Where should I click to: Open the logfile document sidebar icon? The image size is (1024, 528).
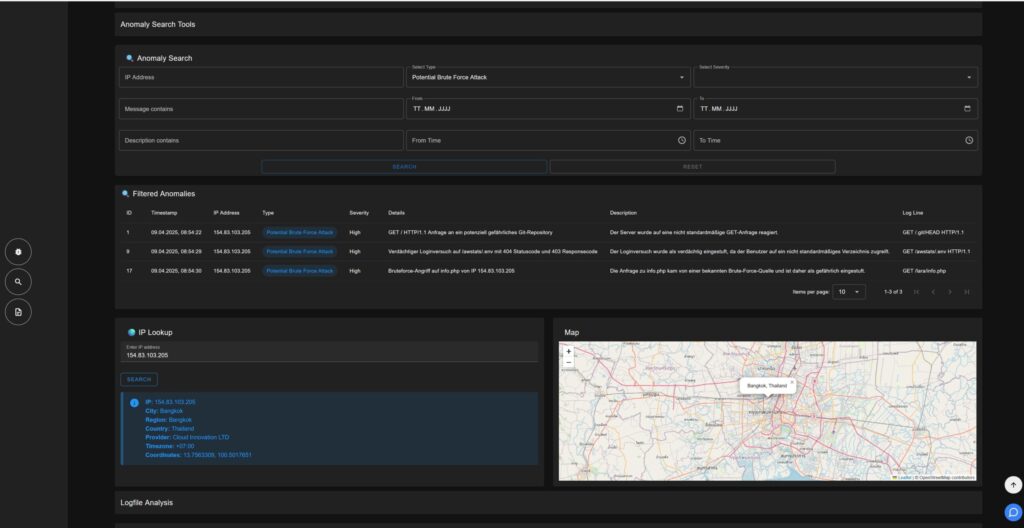pyautogui.click(x=18, y=313)
